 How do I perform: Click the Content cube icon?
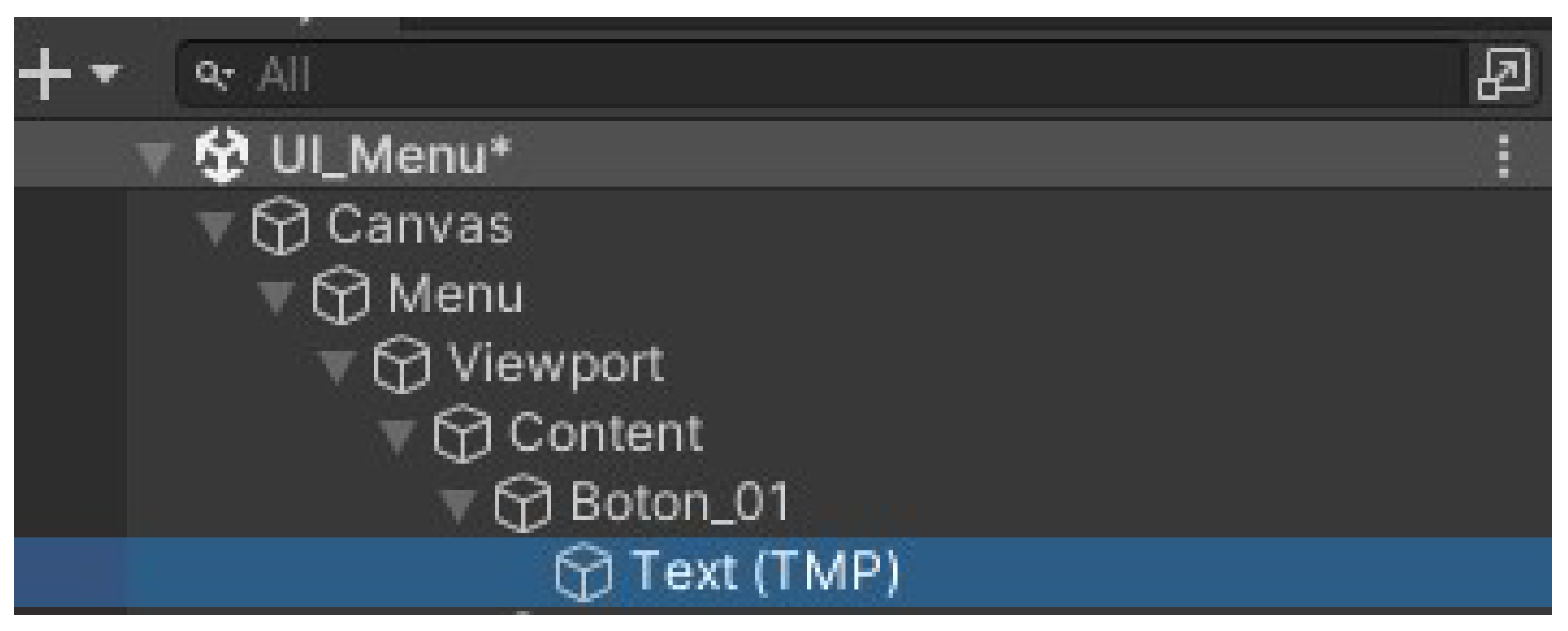(x=462, y=434)
